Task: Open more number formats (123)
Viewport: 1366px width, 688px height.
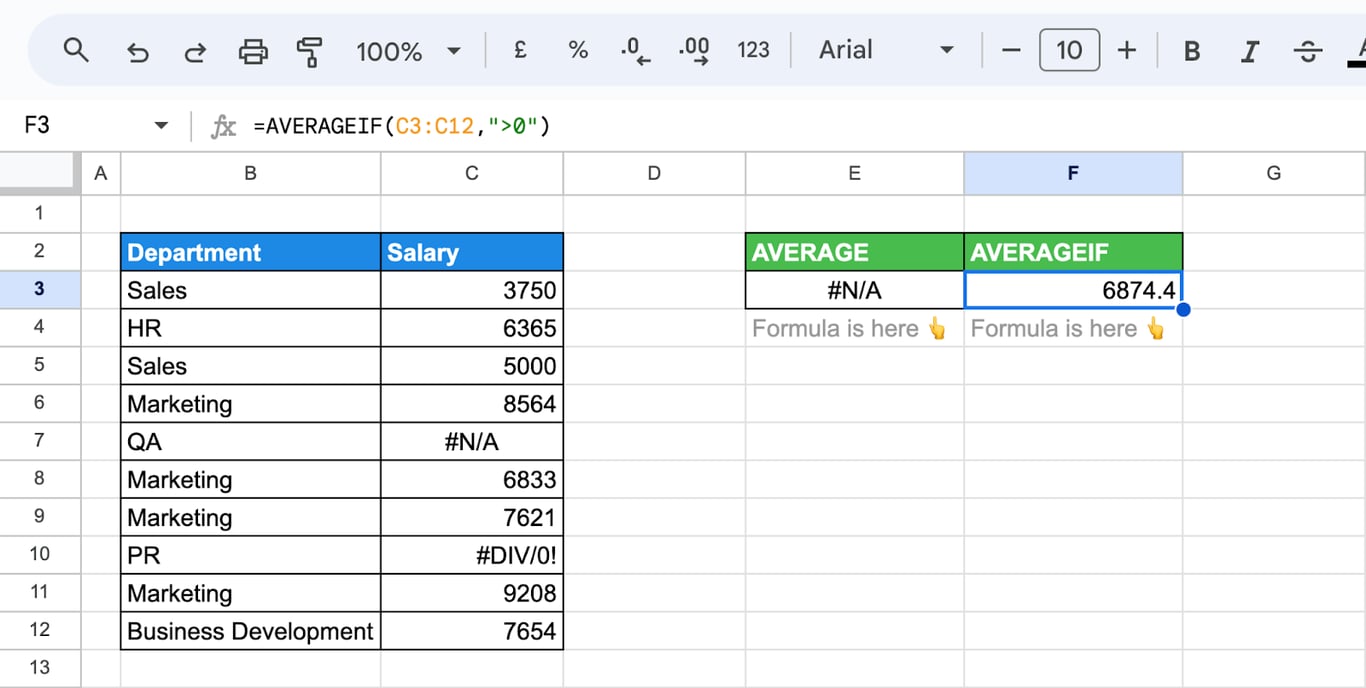Action: (753, 50)
